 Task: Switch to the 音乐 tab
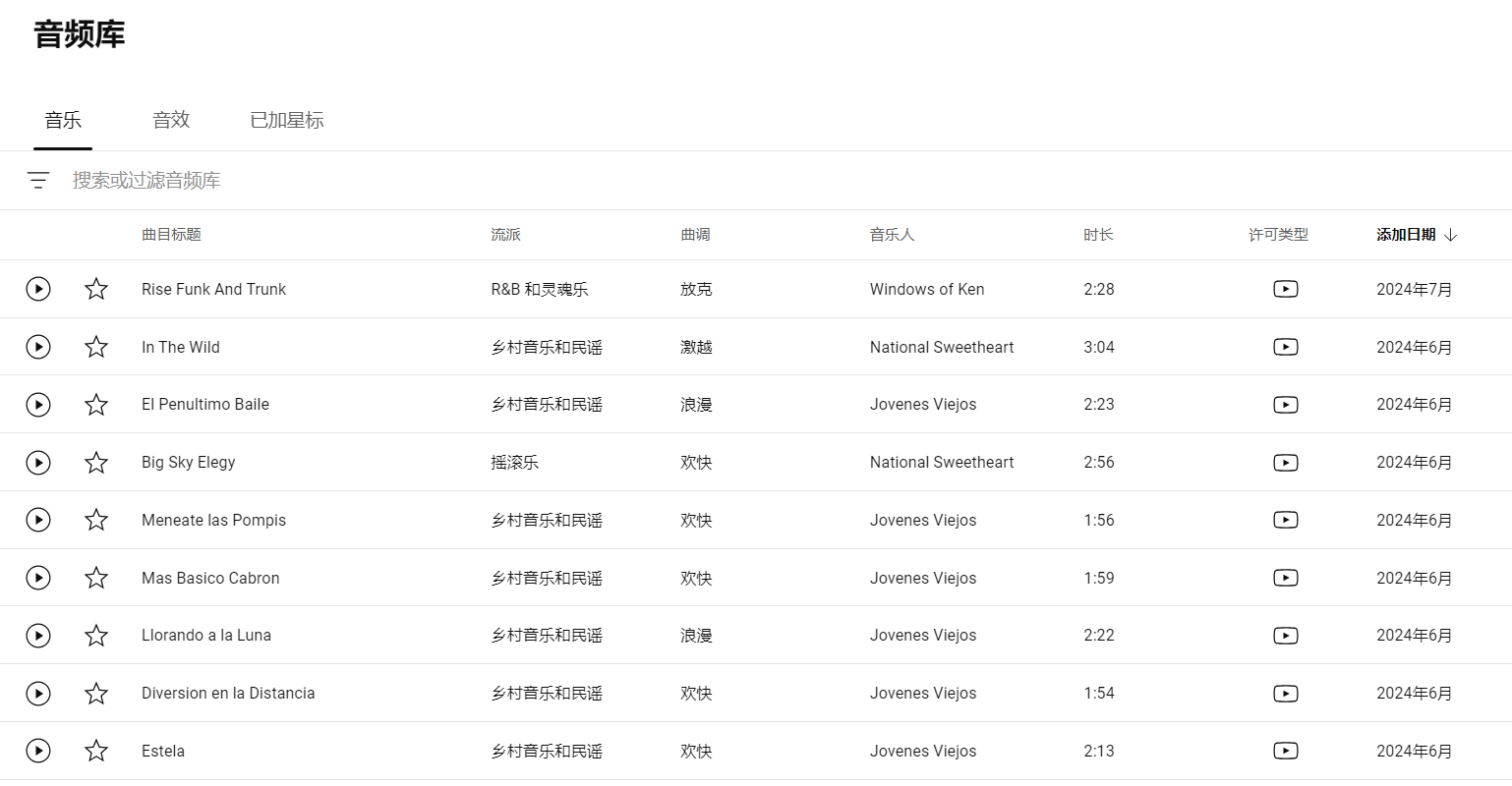click(63, 120)
